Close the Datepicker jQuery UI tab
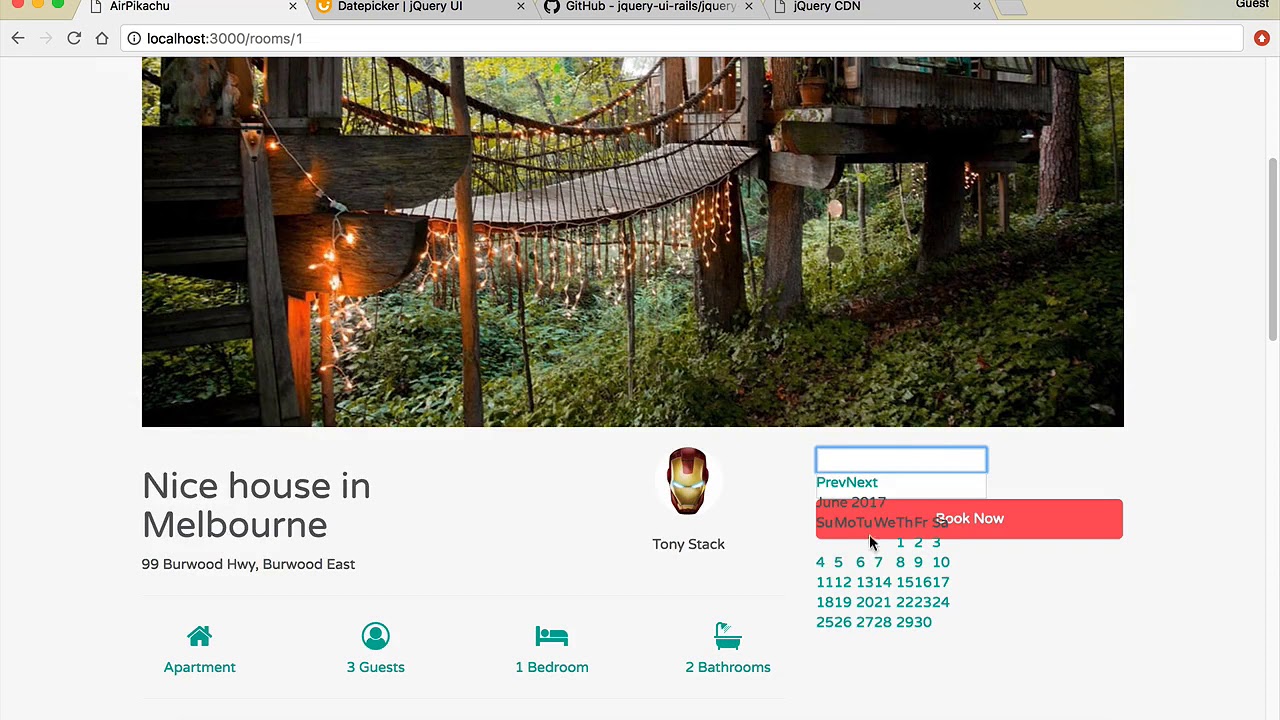This screenshot has width=1280, height=720. pyautogui.click(x=521, y=6)
